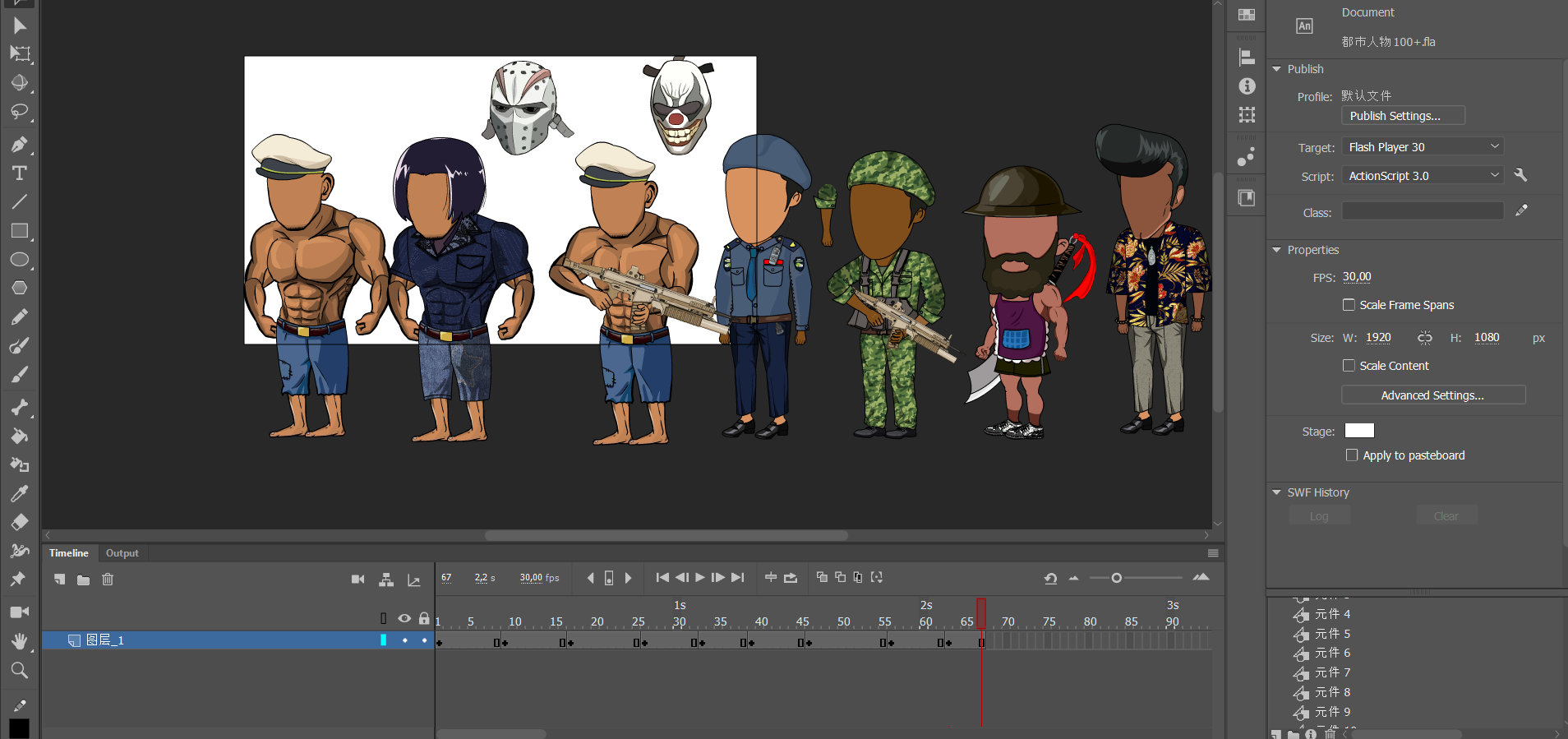Screen dimensions: 1568x739
Task: Activate the Eraser tool
Action: 20,523
